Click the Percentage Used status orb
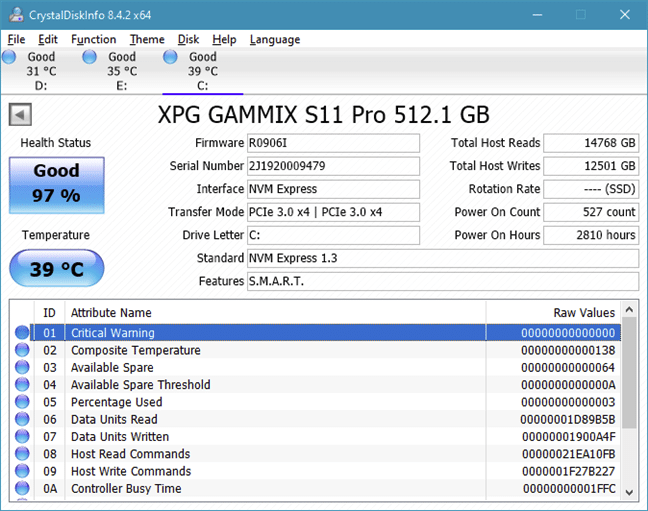Image resolution: width=648 pixels, height=511 pixels. [22, 403]
